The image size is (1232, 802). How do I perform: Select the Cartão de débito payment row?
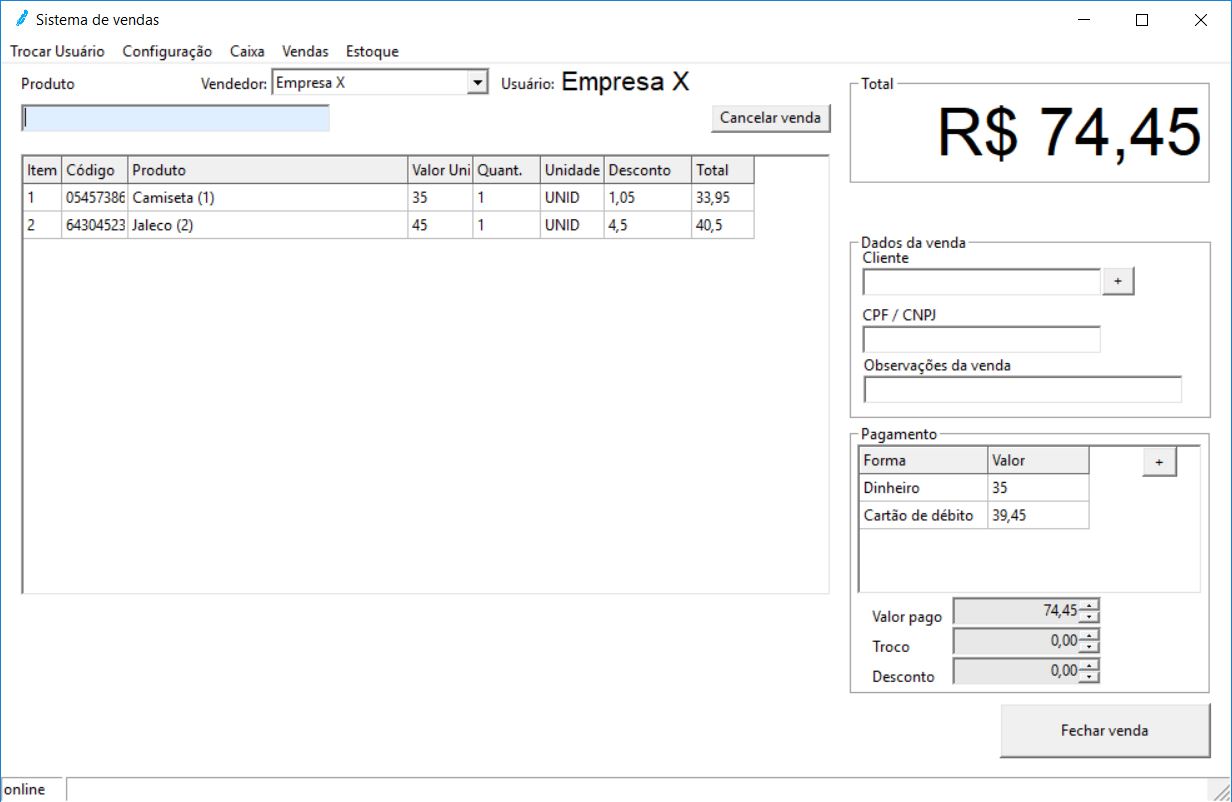918,516
